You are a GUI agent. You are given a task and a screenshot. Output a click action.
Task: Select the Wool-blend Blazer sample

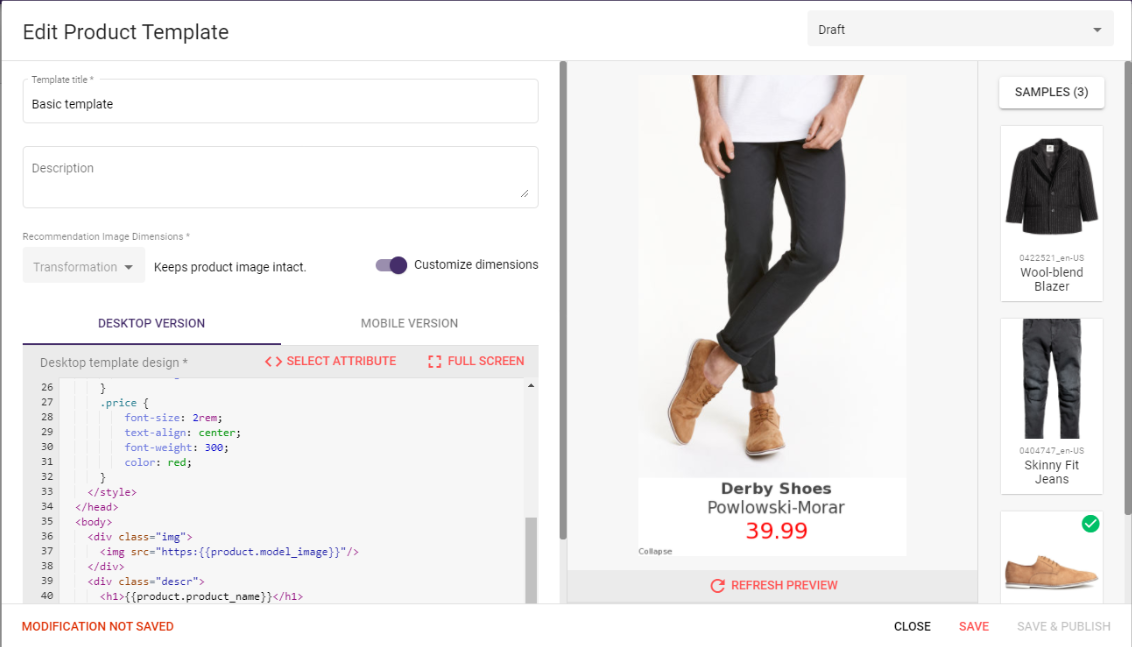point(1051,210)
